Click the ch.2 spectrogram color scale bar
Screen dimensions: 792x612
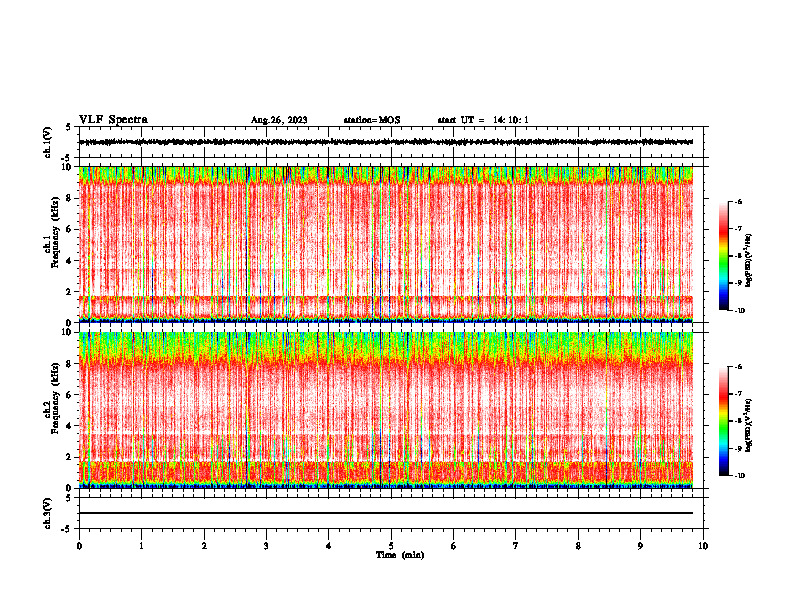[x=723, y=421]
